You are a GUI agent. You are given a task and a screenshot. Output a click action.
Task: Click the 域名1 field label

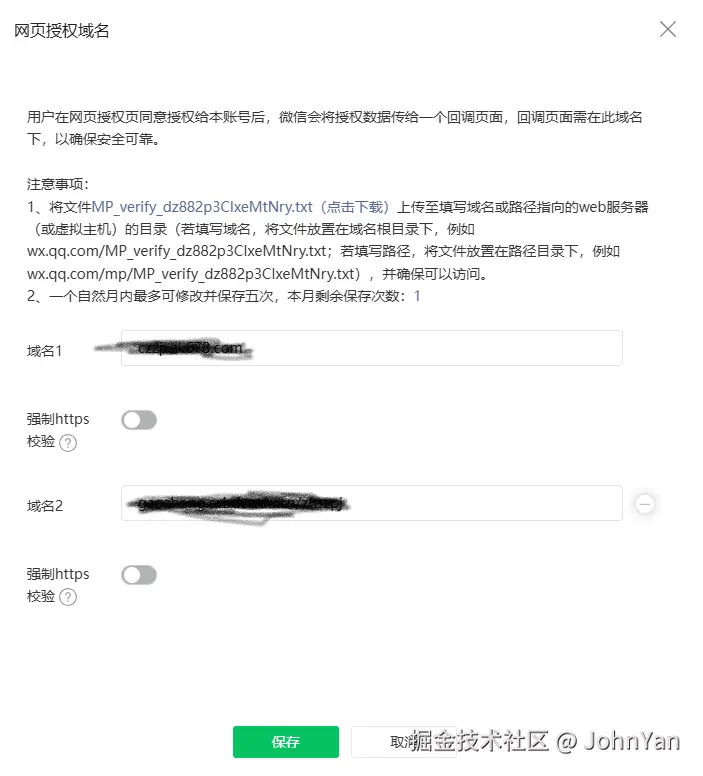[45, 351]
